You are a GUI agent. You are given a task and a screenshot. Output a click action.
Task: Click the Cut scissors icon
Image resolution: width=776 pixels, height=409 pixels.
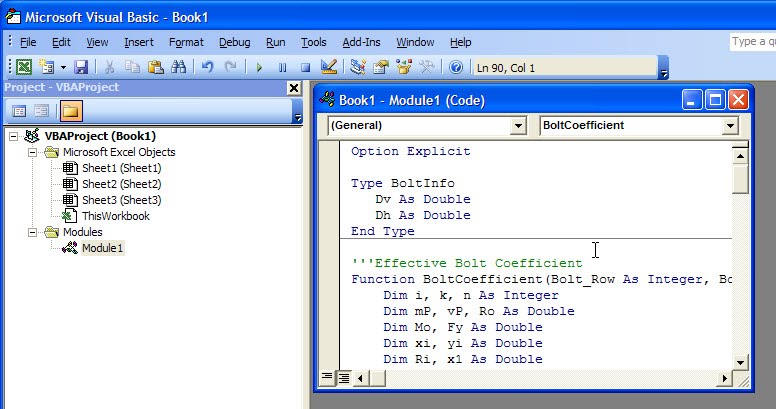pyautogui.click(x=109, y=67)
